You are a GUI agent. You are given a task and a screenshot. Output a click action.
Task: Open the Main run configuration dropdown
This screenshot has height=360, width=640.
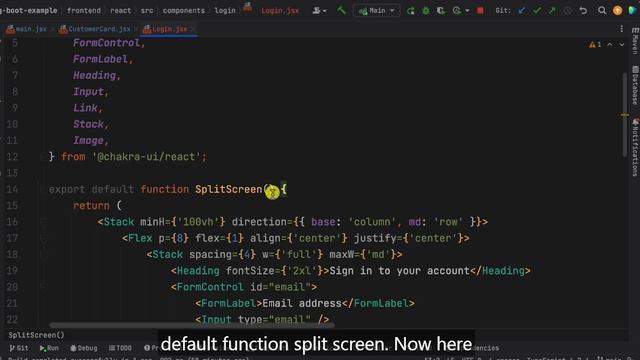click(x=376, y=11)
